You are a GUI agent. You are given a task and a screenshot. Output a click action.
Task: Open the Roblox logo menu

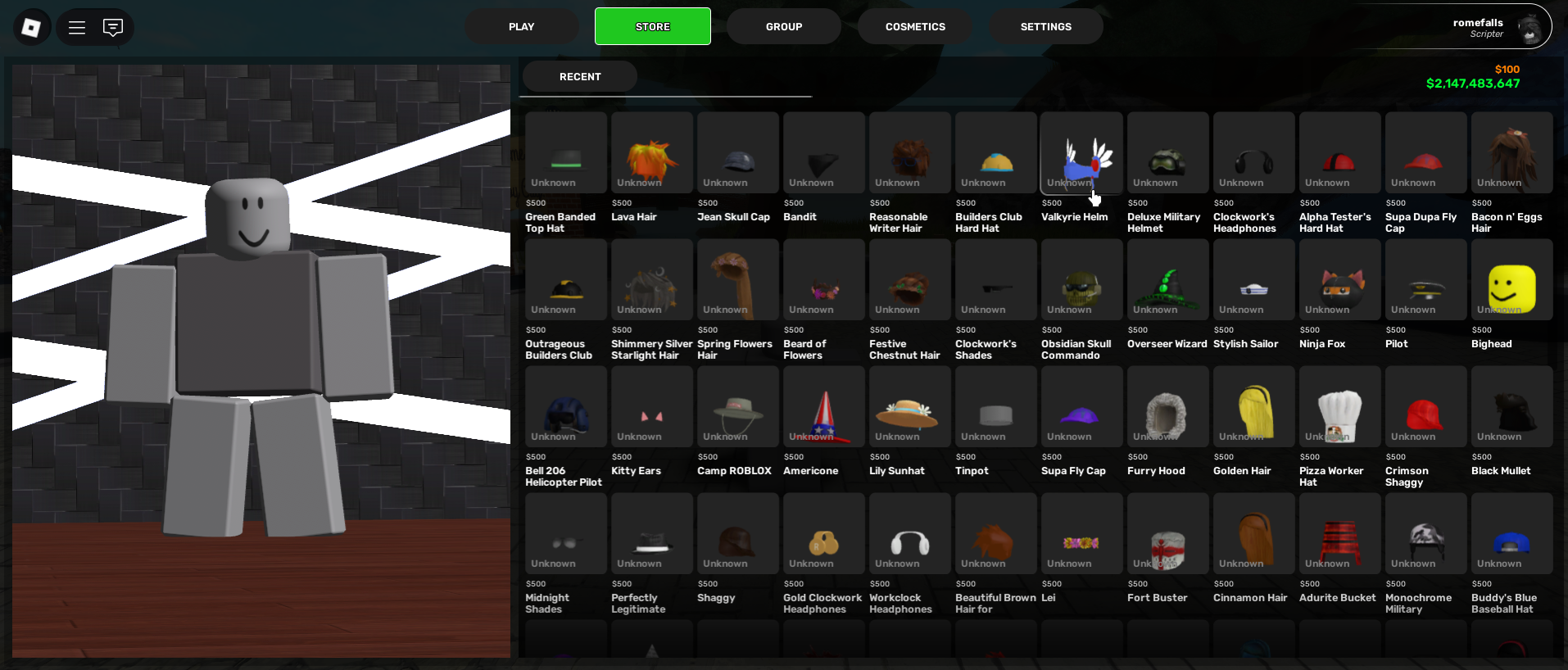31,28
